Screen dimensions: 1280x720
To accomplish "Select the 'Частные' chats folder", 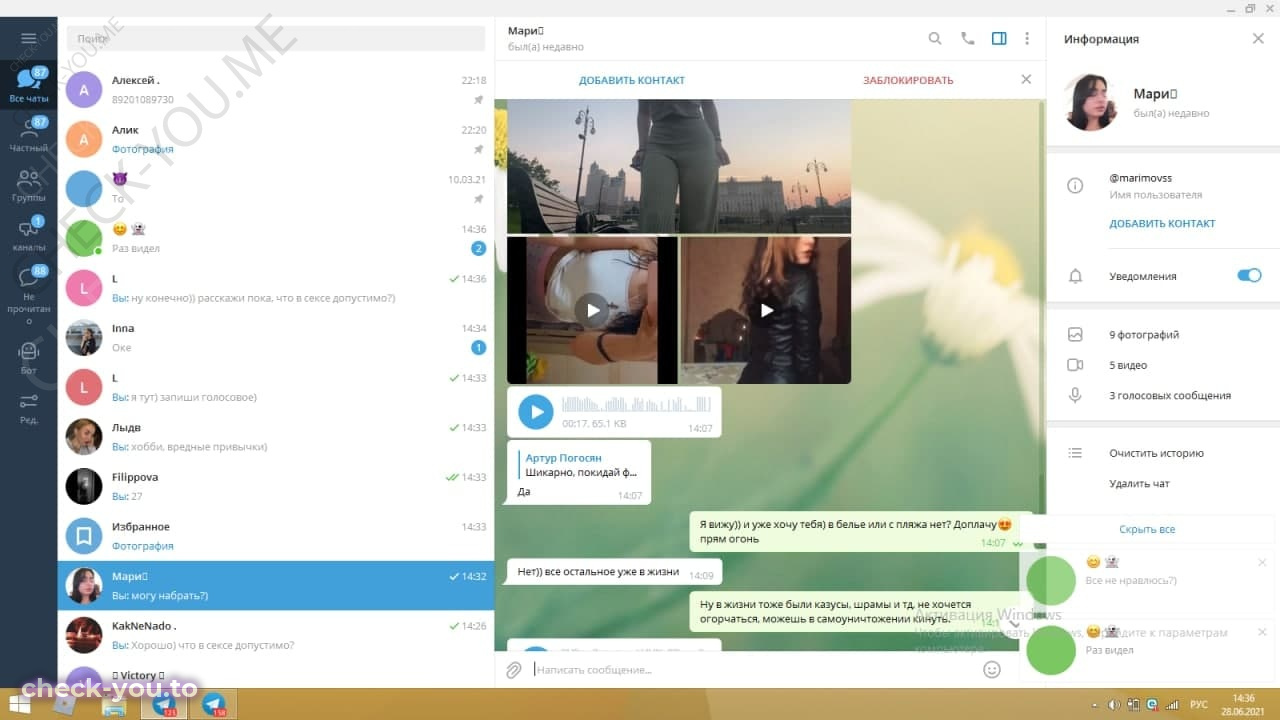I will click(28, 135).
